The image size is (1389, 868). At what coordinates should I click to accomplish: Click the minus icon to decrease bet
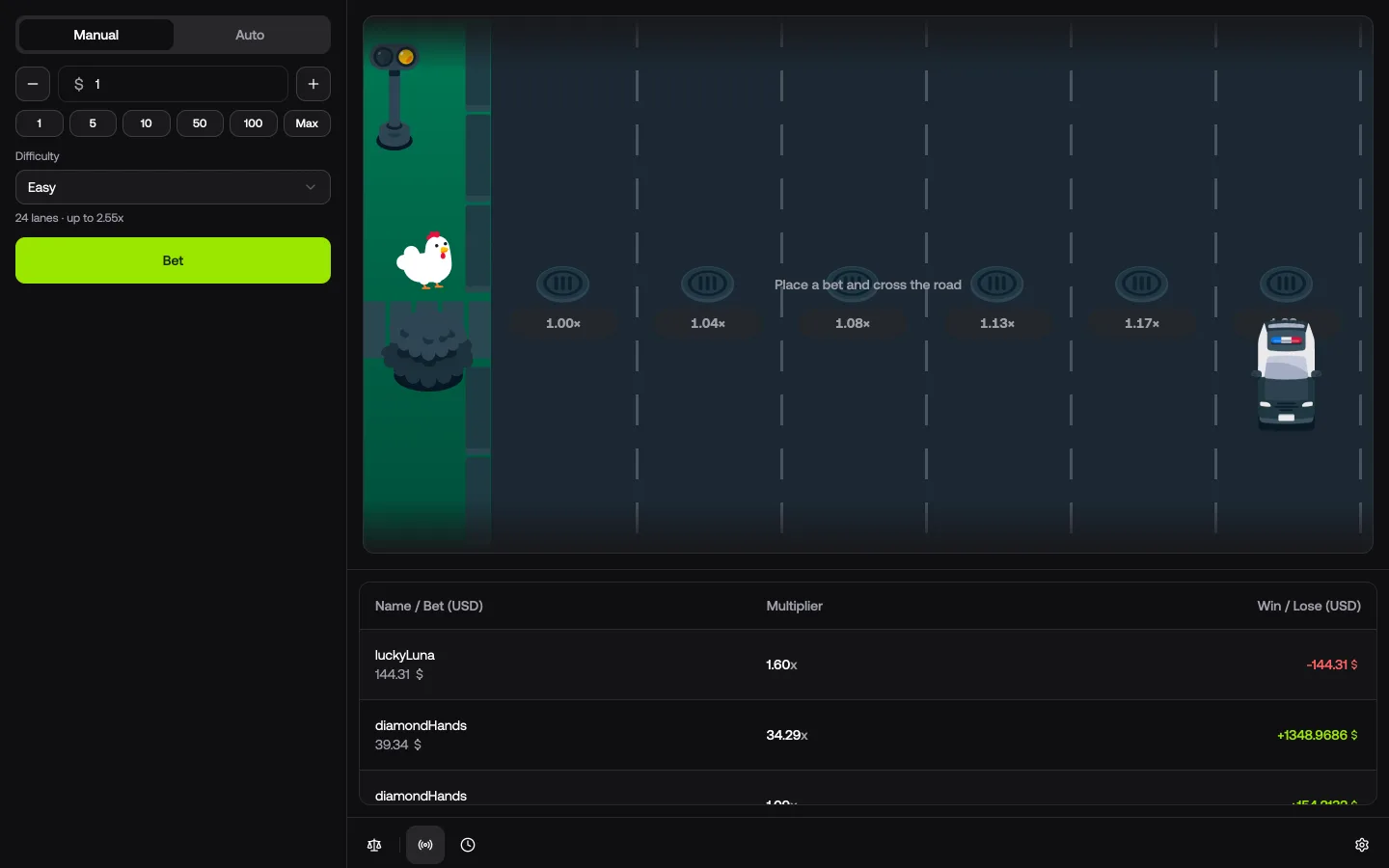[x=33, y=84]
